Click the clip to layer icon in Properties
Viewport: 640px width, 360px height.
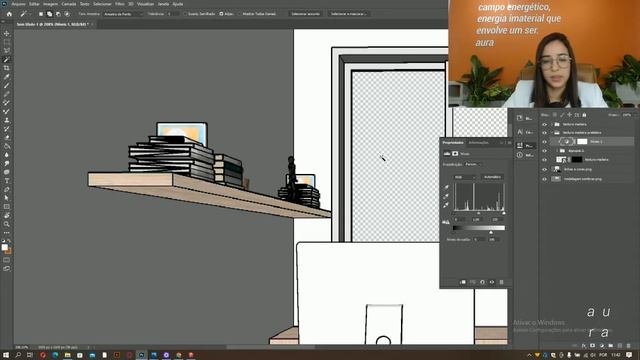463,282
